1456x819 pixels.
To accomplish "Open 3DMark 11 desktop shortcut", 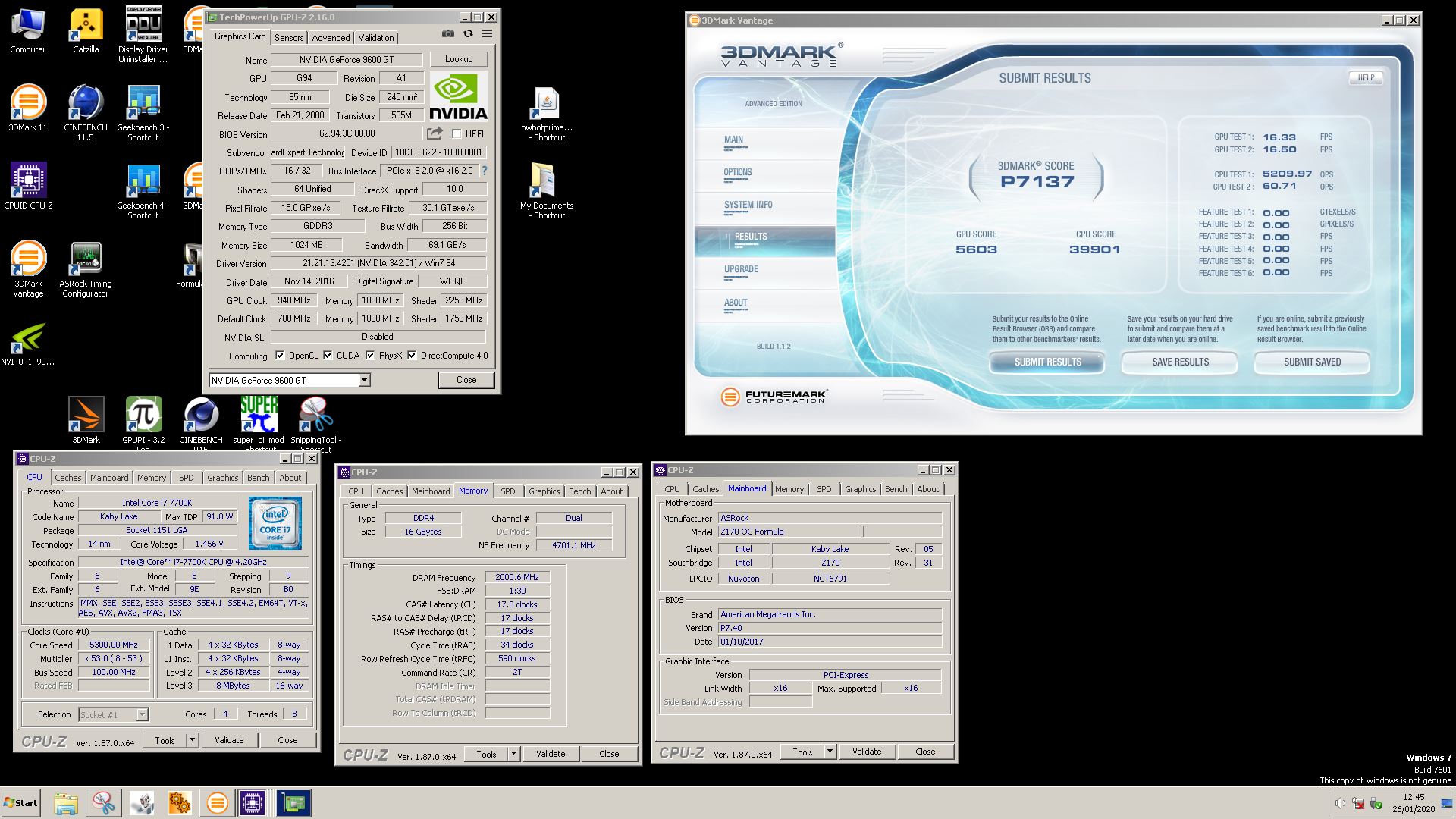I will [x=28, y=108].
